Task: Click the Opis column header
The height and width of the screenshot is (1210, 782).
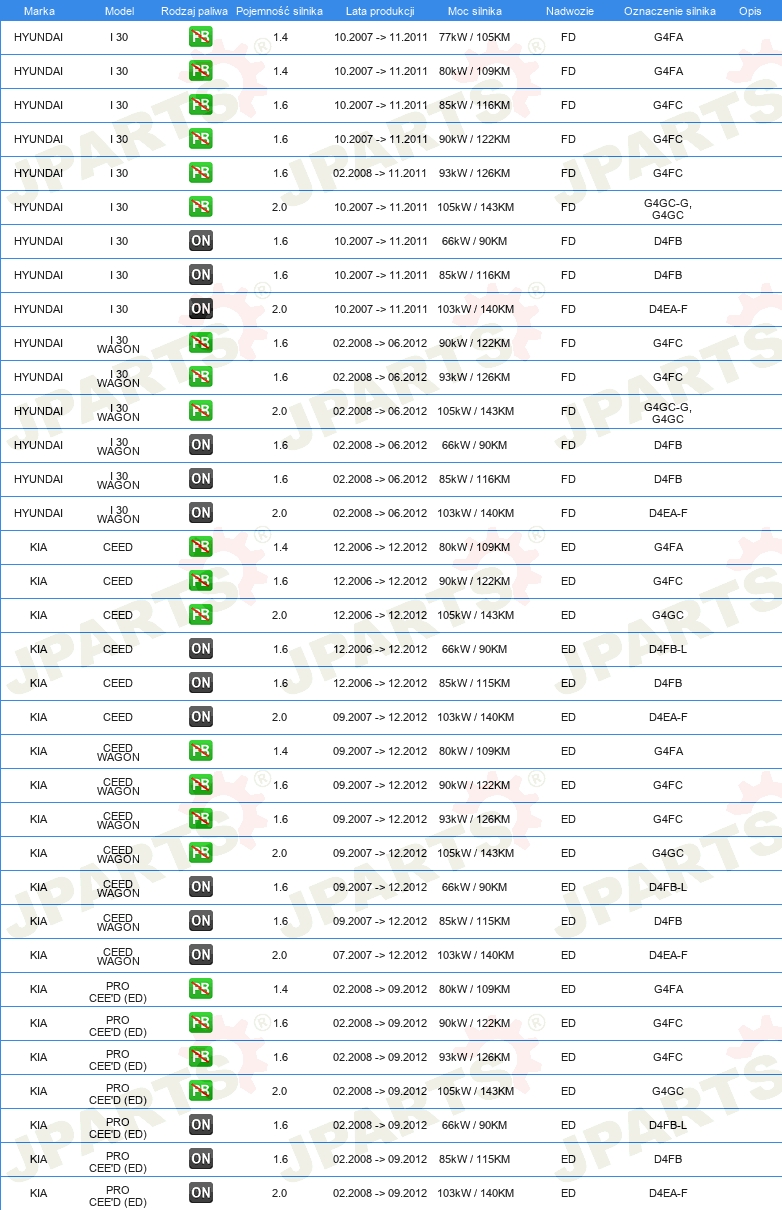Action: point(749,11)
